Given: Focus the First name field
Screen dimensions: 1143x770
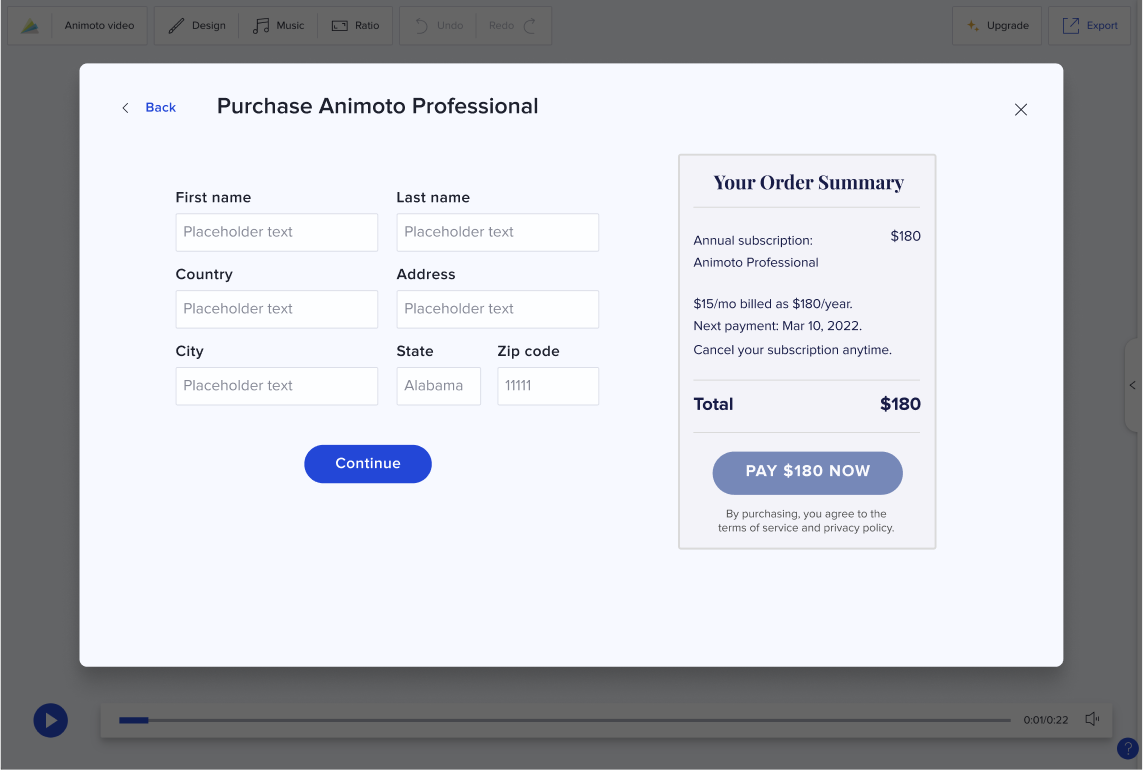Looking at the screenshot, I should 276,233.
